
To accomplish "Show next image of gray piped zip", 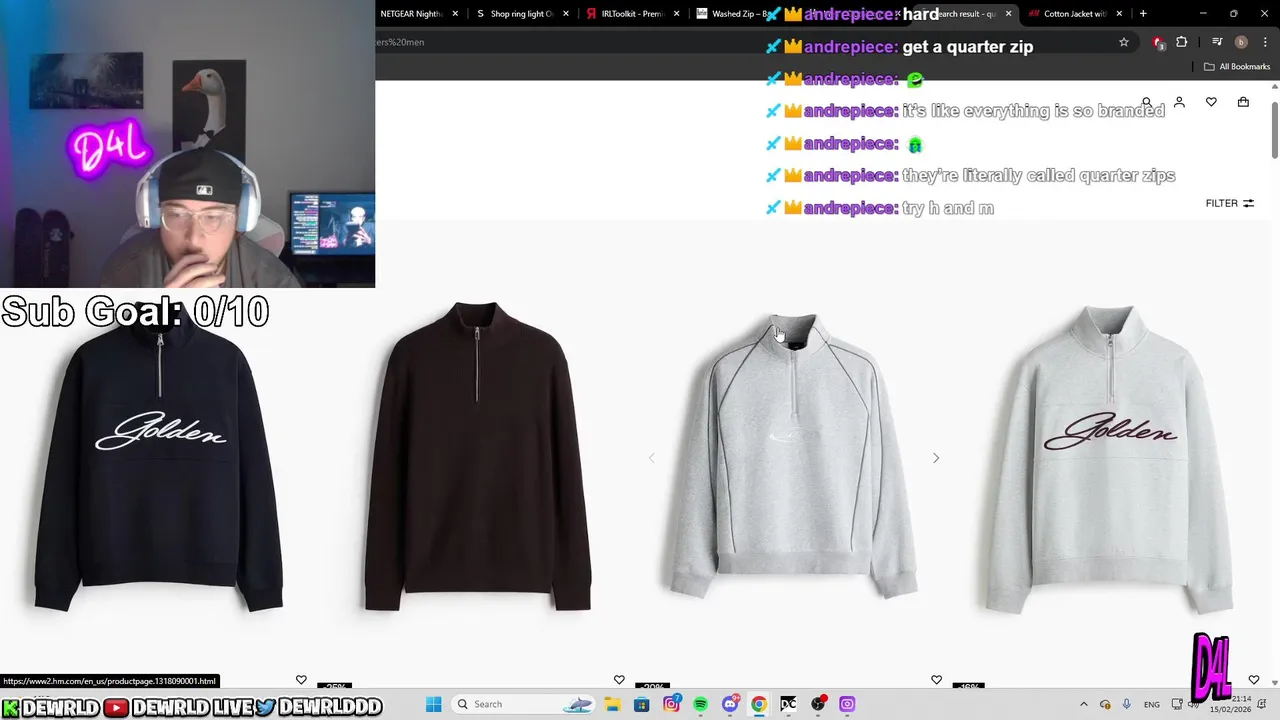I will (936, 458).
